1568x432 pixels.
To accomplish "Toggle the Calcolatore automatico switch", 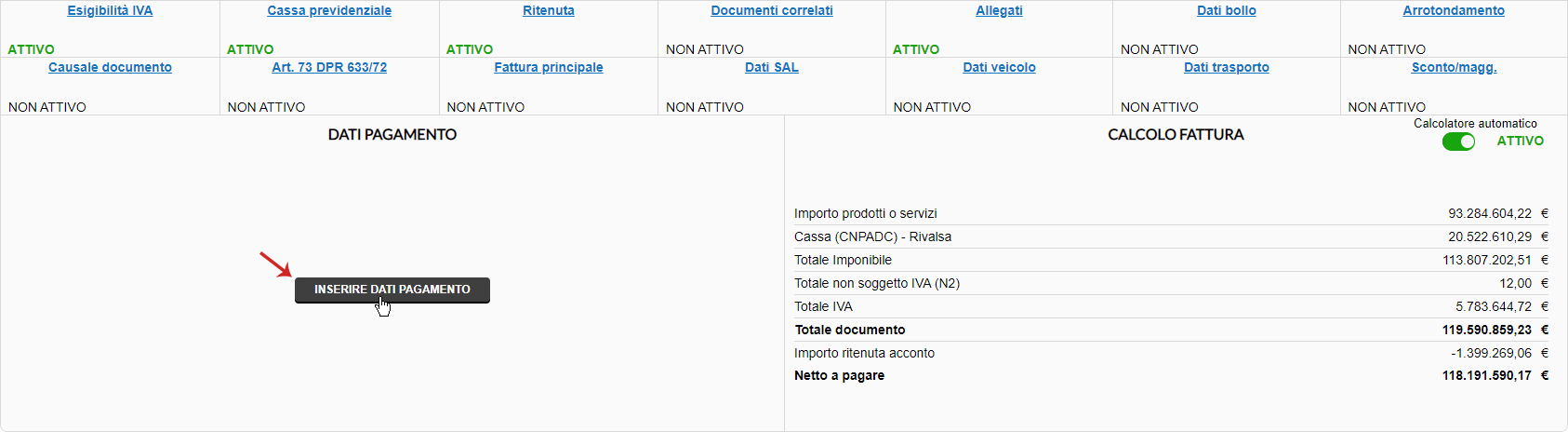I will point(1458,142).
